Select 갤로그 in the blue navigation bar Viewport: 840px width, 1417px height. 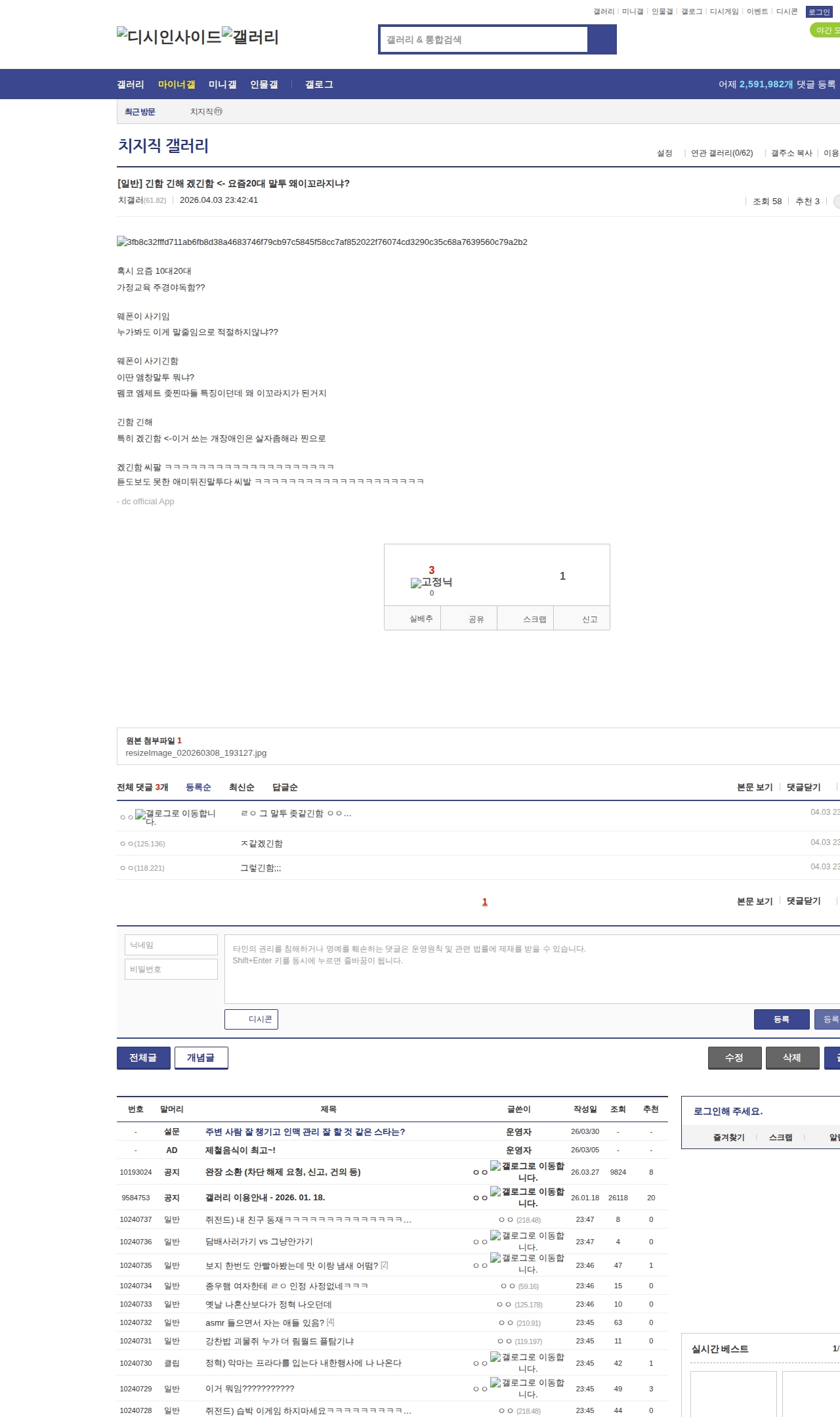[x=319, y=84]
